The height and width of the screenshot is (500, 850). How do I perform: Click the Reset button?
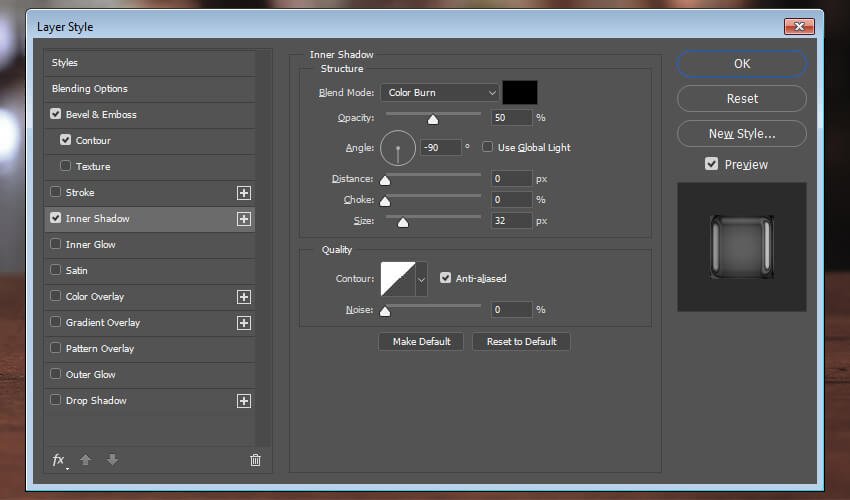pos(742,99)
